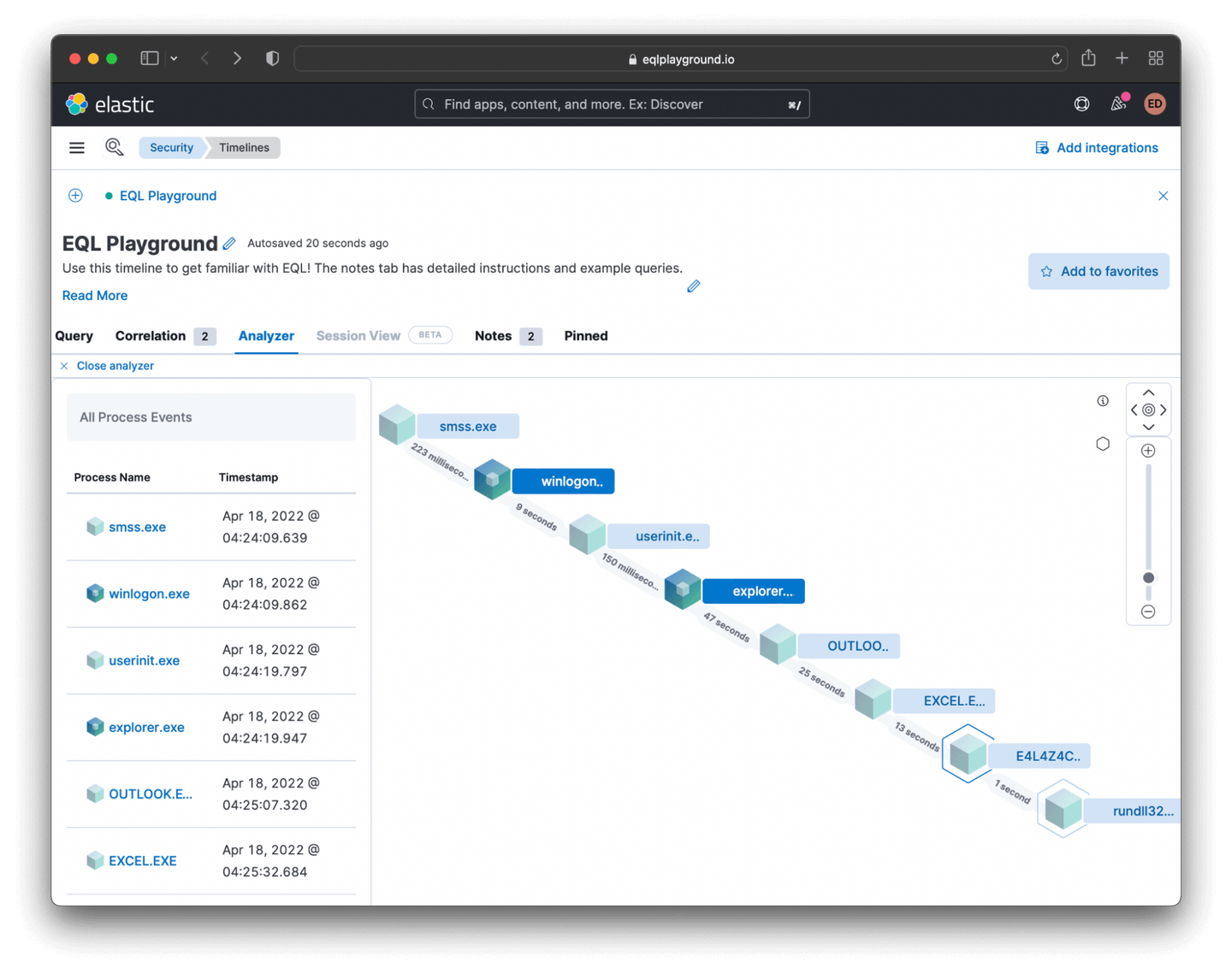Open userinit.exe in the process list

coord(144,660)
